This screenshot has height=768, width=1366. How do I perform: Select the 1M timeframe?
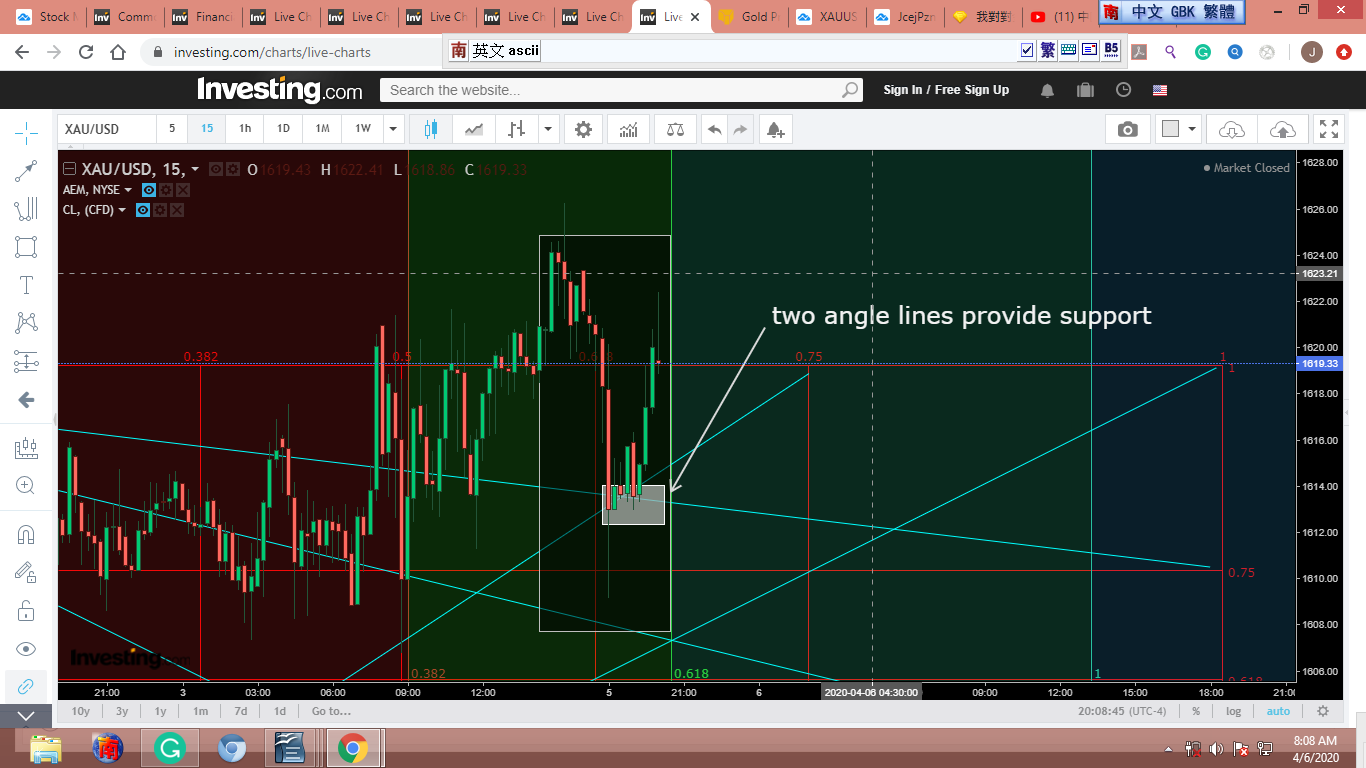(x=322, y=129)
